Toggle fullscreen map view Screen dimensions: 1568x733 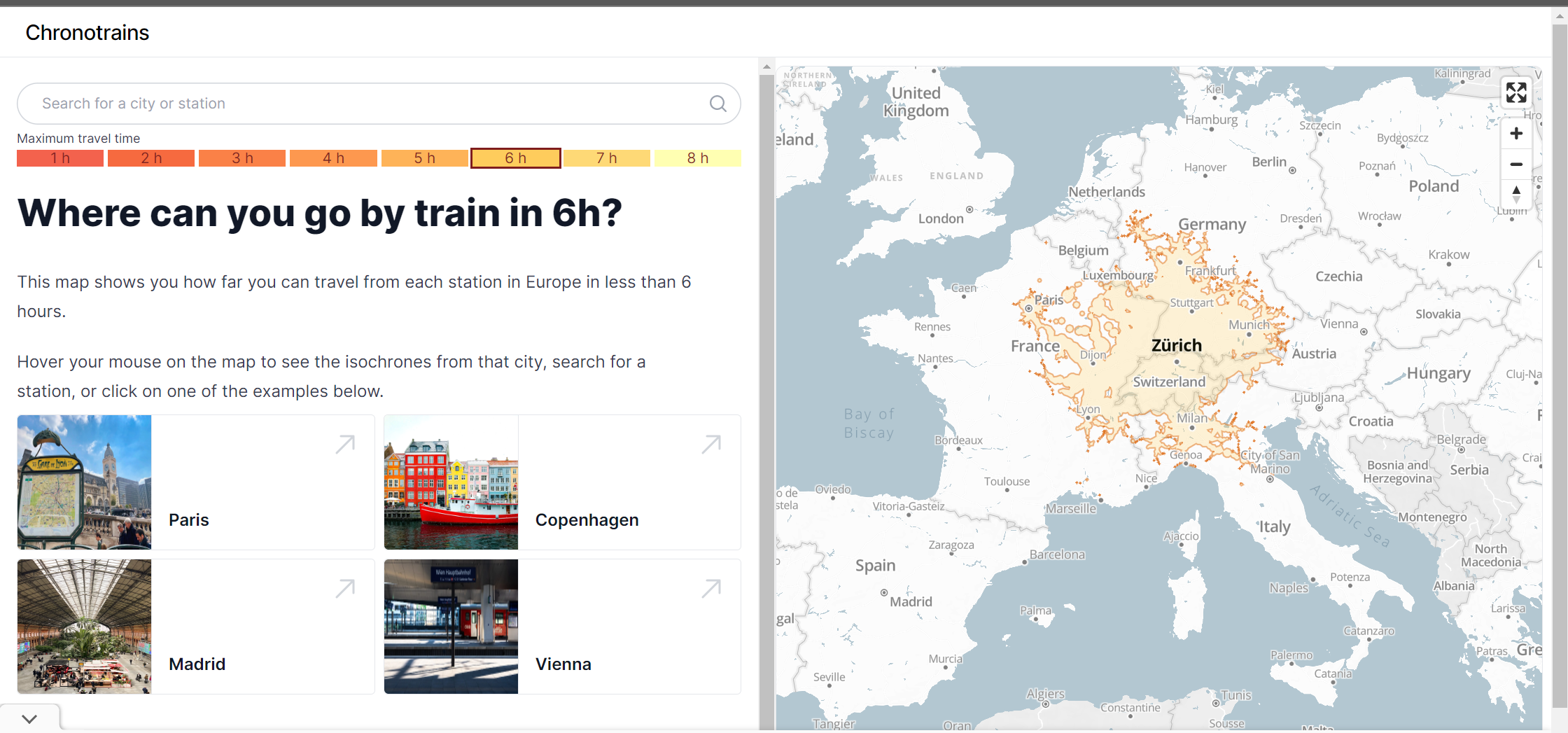pos(1515,92)
